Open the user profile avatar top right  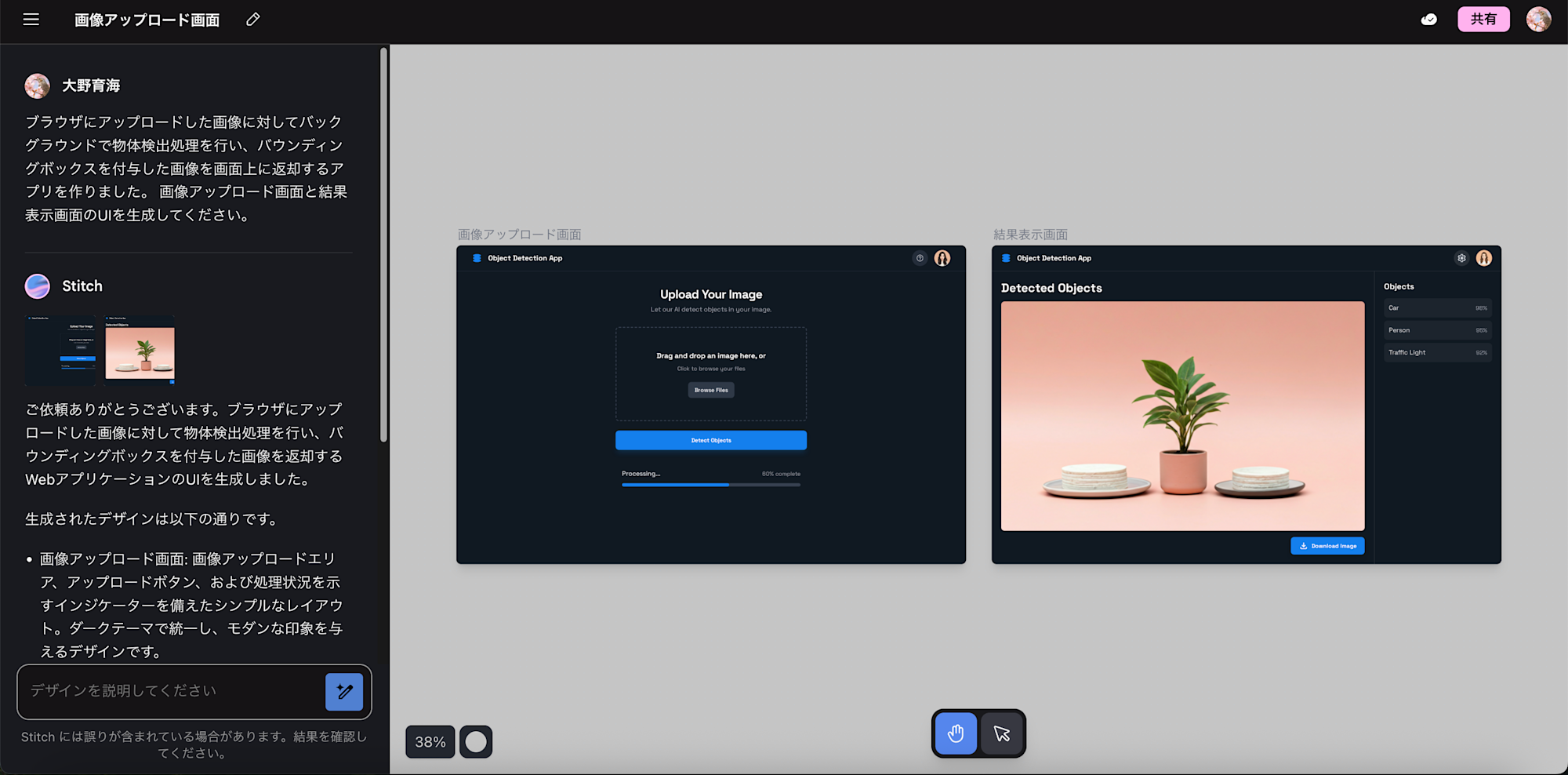tap(1538, 20)
